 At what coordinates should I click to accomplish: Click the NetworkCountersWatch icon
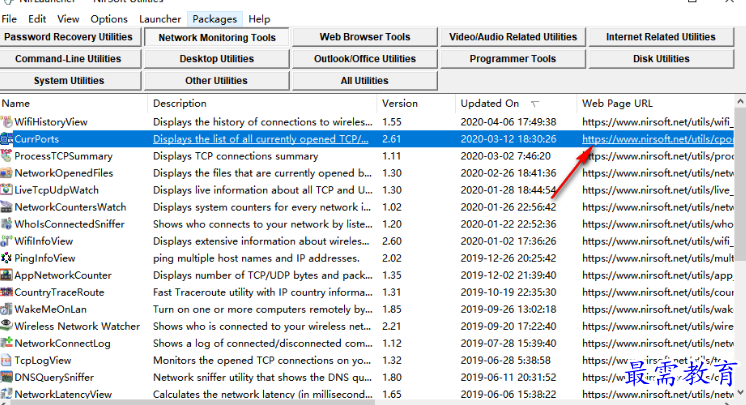pyautogui.click(x=6, y=207)
